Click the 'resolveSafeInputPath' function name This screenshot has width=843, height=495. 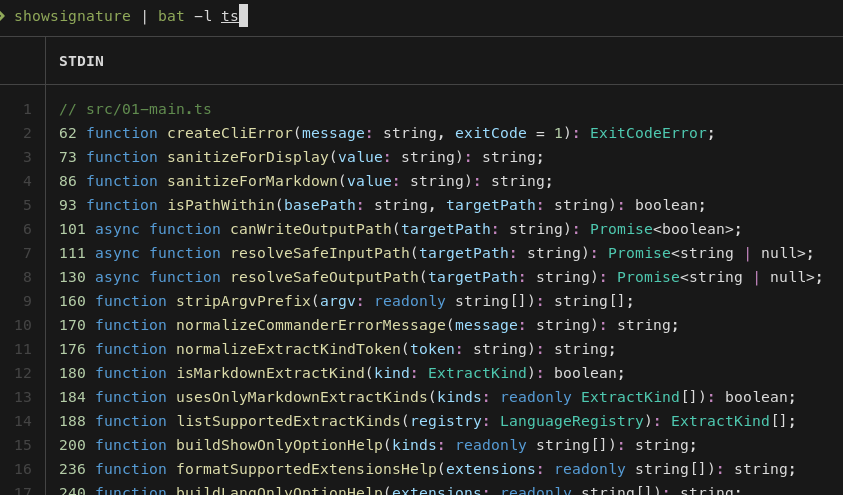pyautogui.click(x=320, y=253)
